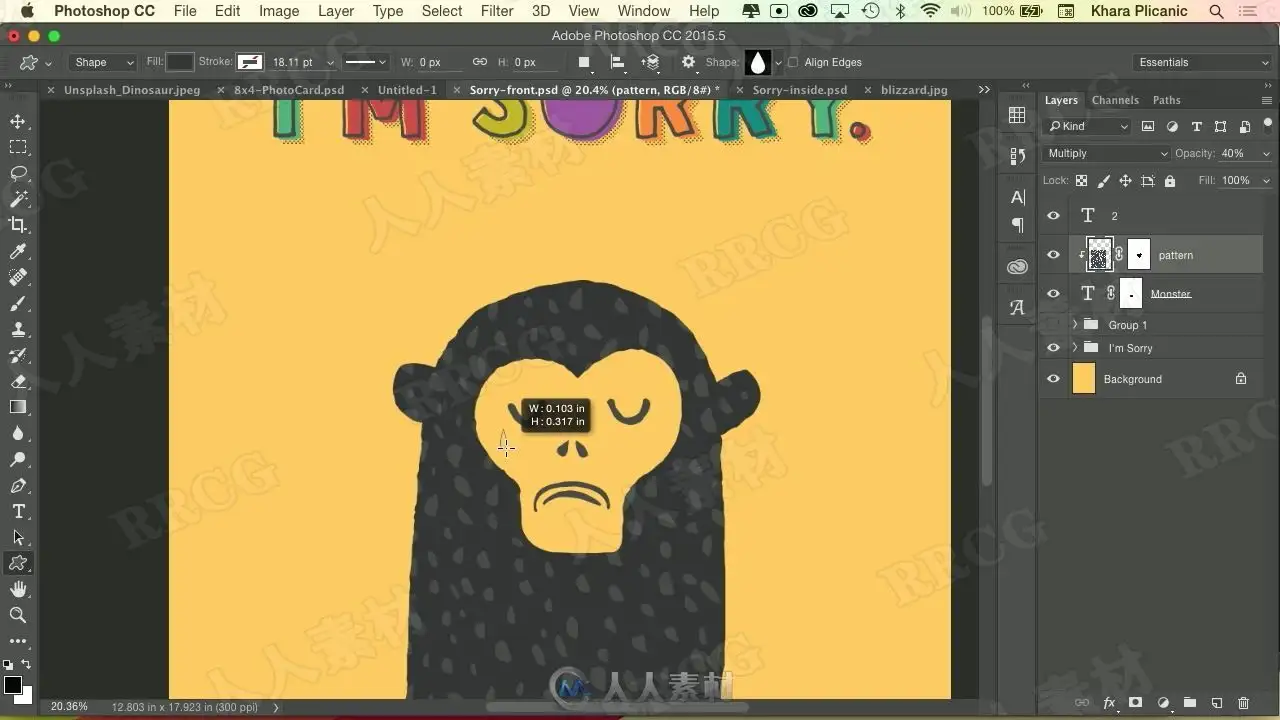Open the Opacity 40% dropdown arrow

pyautogui.click(x=1266, y=154)
